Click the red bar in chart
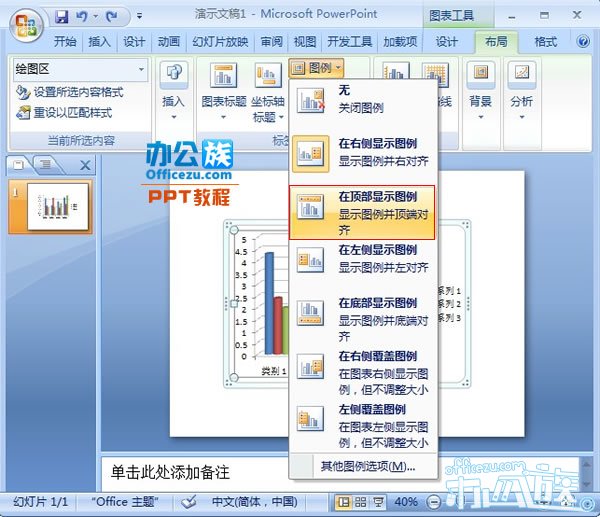The width and height of the screenshot is (600, 517). click(278, 325)
